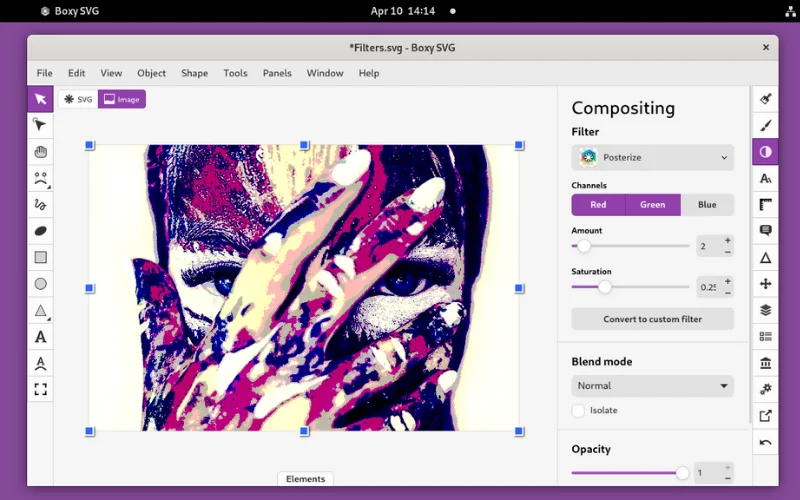Screen dimensions: 800x500
Task: Click Convert to custom filter button
Action: tap(652, 319)
